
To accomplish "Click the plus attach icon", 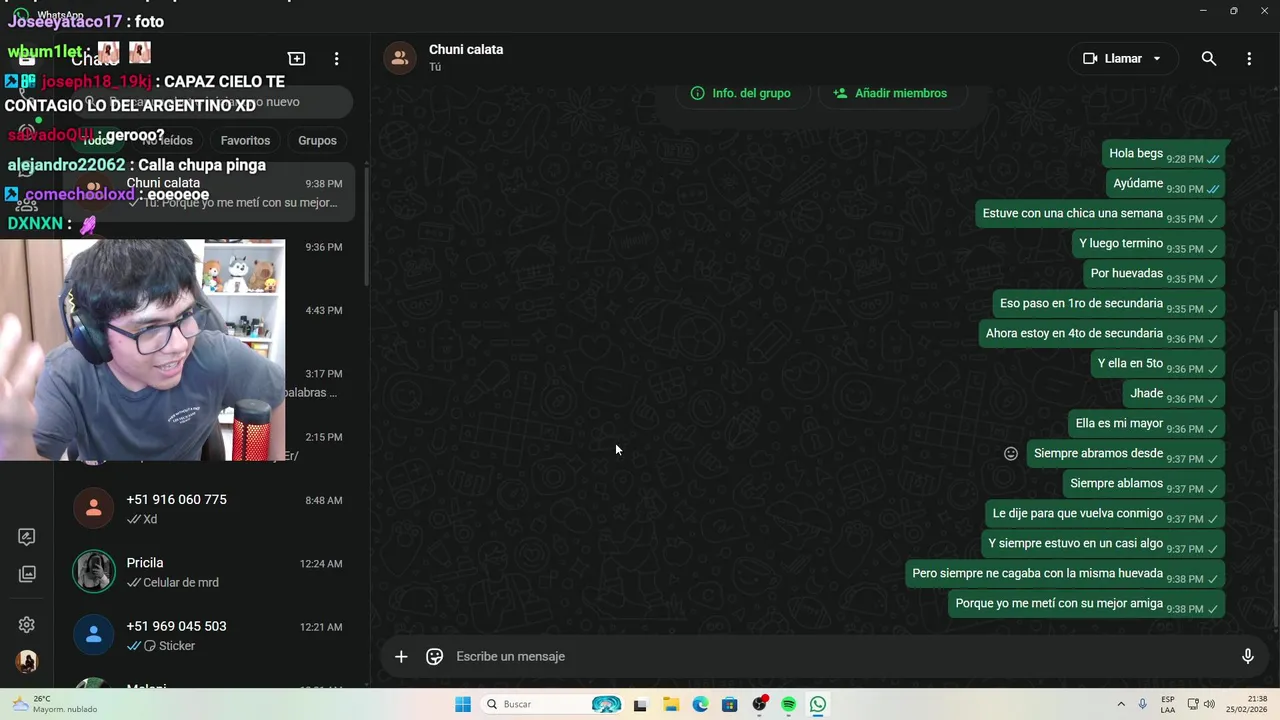I will [401, 656].
